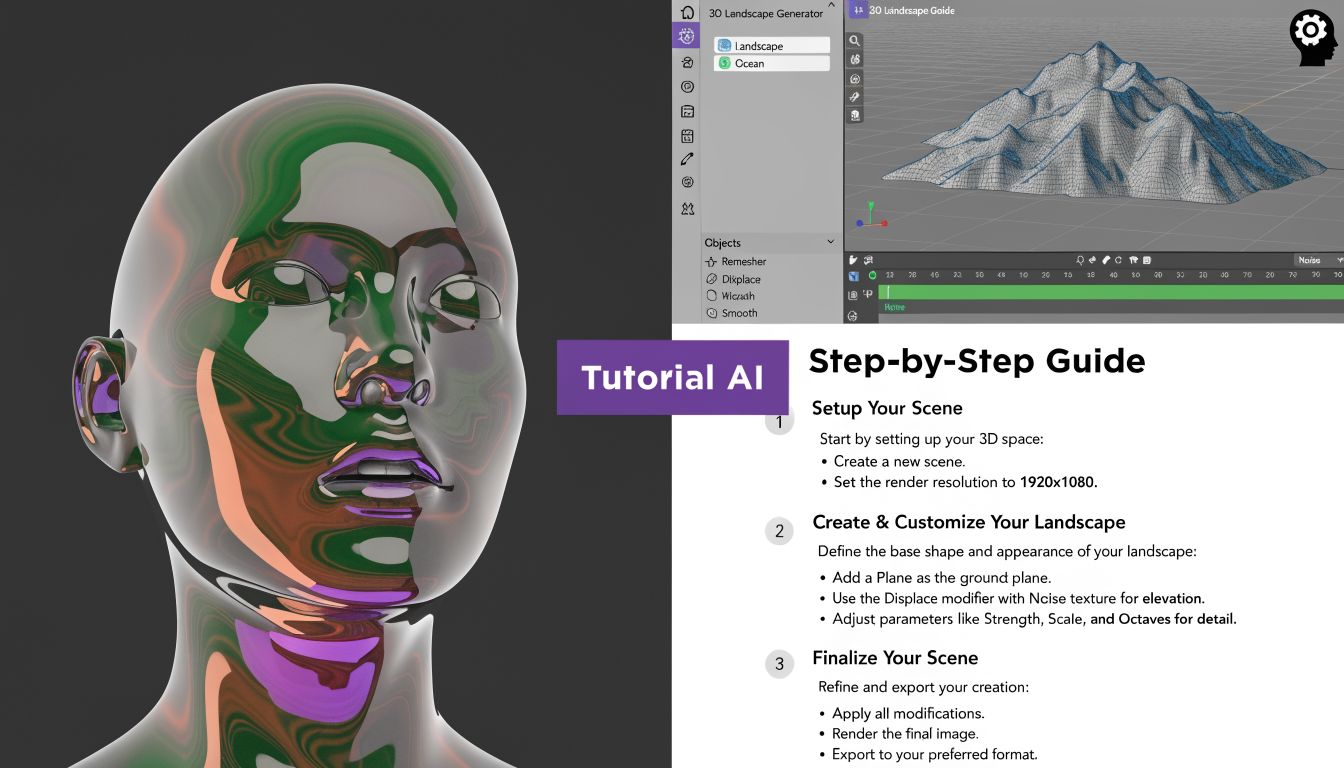Toggle visibility of the Ocean layer
This screenshot has width=1344, height=768.
(x=726, y=62)
